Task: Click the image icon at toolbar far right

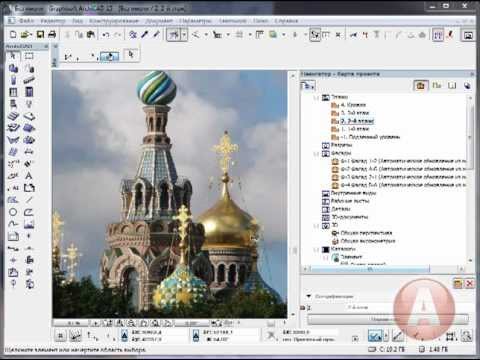Action: click(468, 35)
